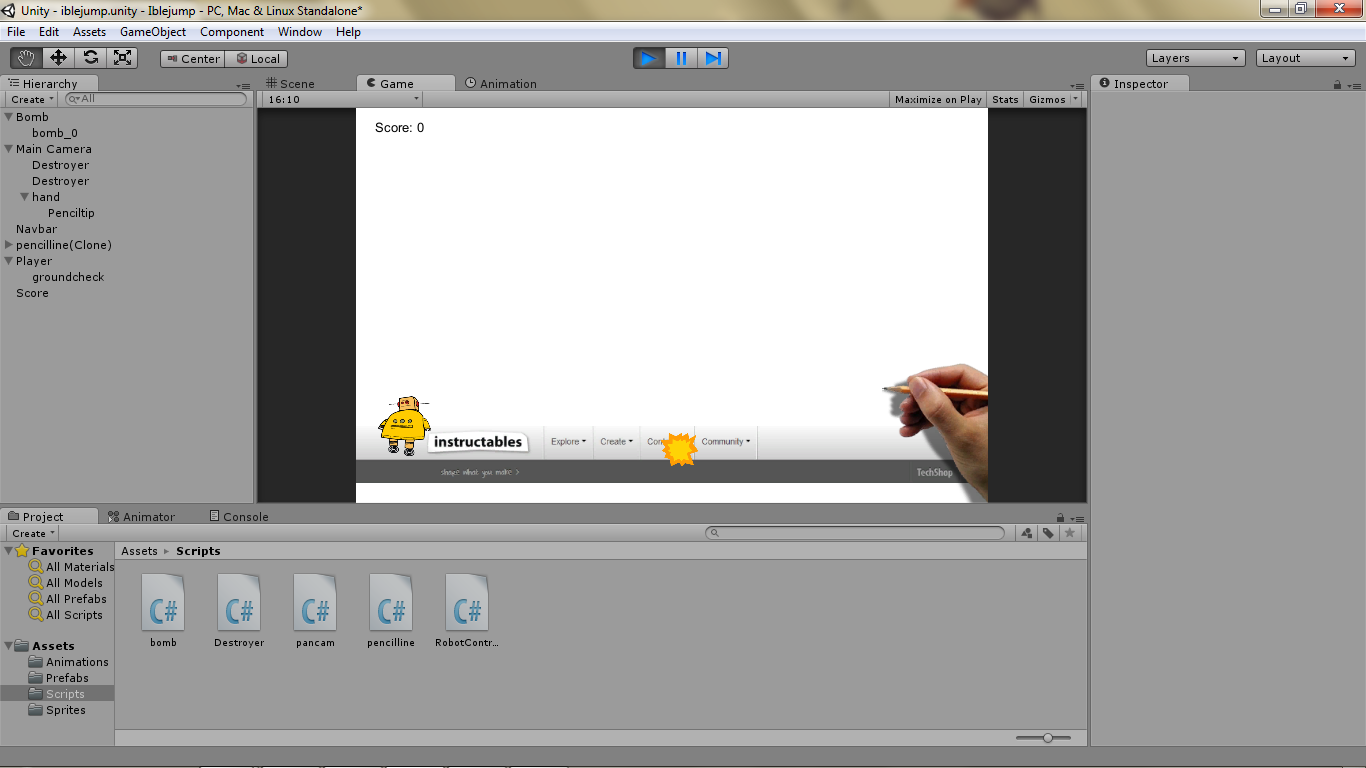Click the Play button
Screen dimensions: 1366x768
click(x=649, y=58)
